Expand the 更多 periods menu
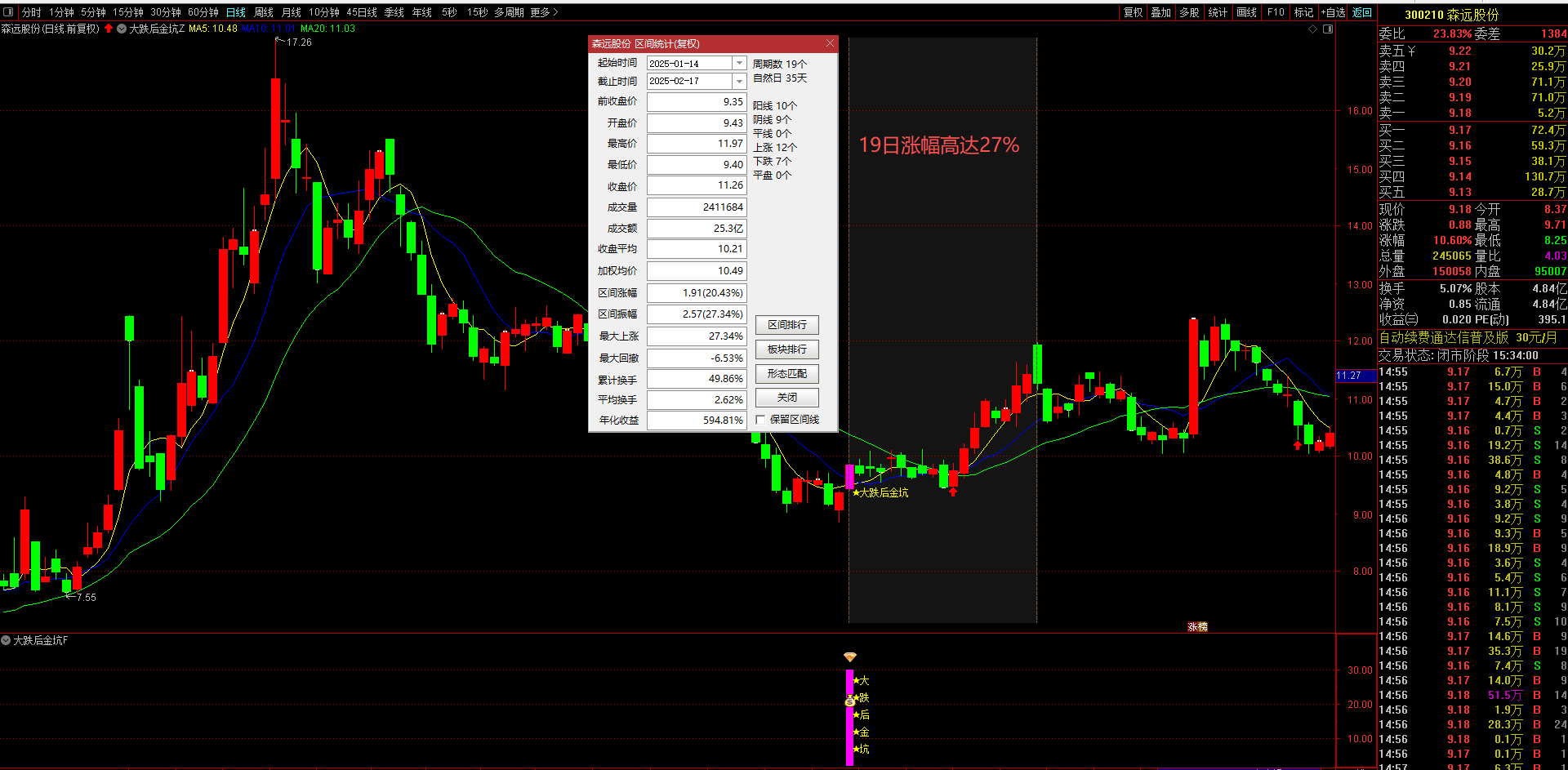 544,12
